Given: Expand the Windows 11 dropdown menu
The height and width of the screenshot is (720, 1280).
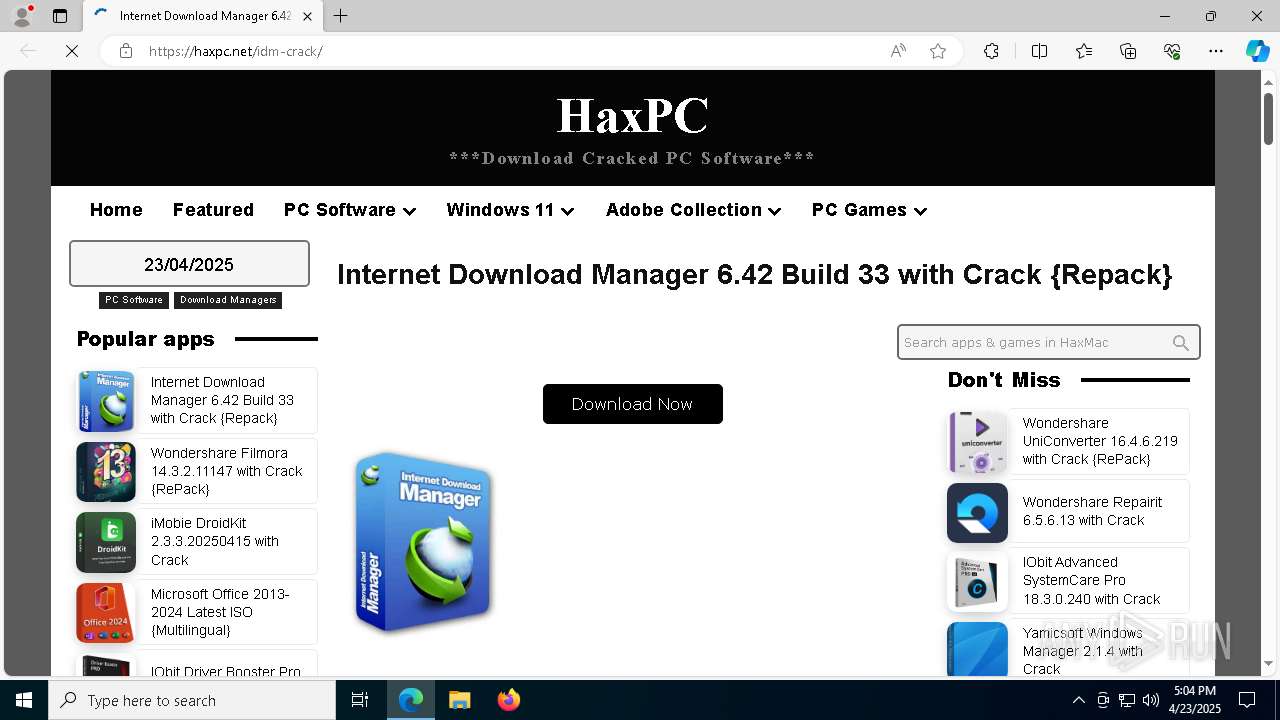Looking at the screenshot, I should pos(510,210).
